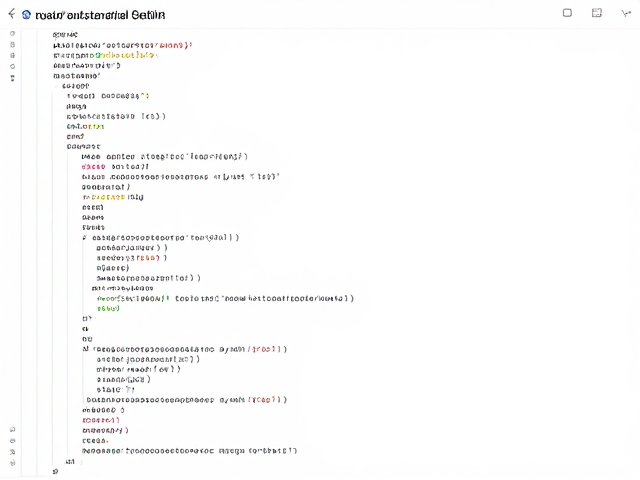
Task: Click the green and yellow highlighted code text
Action: click(x=126, y=55)
